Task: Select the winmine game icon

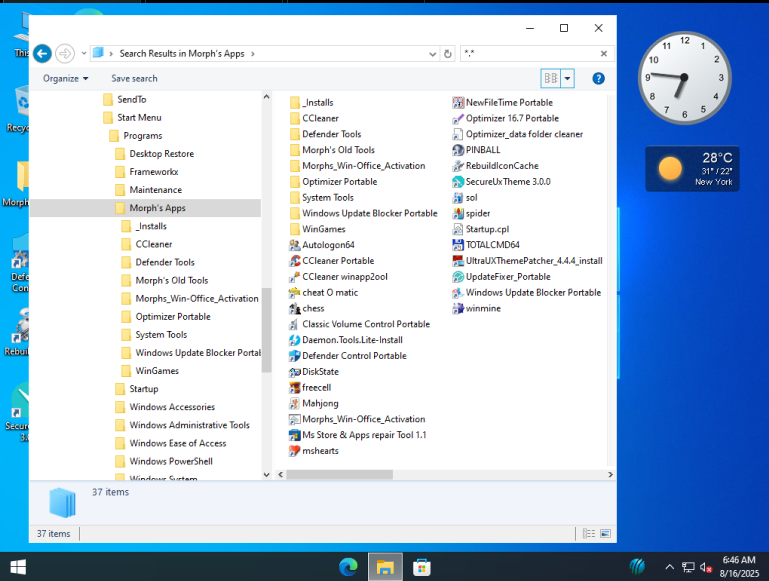Action: tap(458, 308)
